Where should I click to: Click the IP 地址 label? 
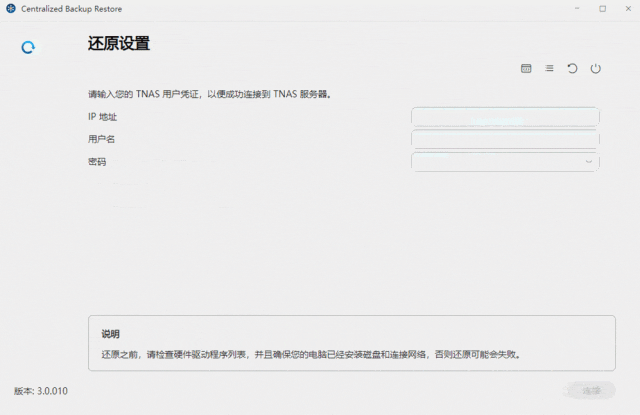coord(102,117)
